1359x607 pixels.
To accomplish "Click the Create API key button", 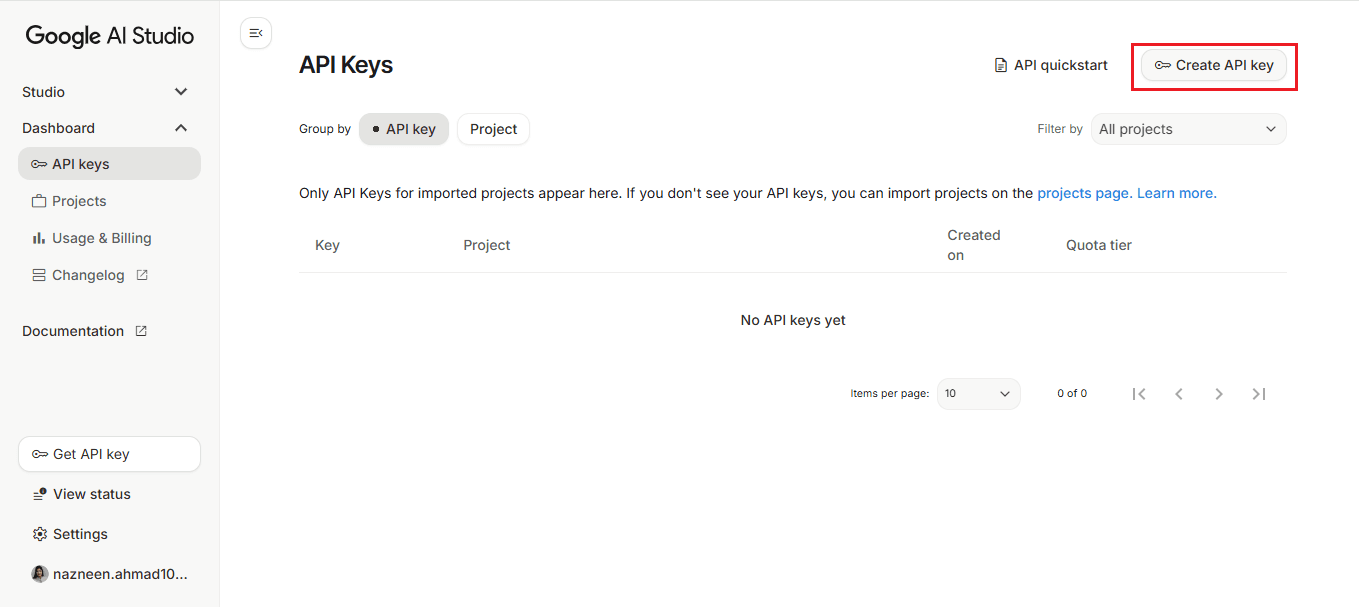I will click(x=1214, y=65).
